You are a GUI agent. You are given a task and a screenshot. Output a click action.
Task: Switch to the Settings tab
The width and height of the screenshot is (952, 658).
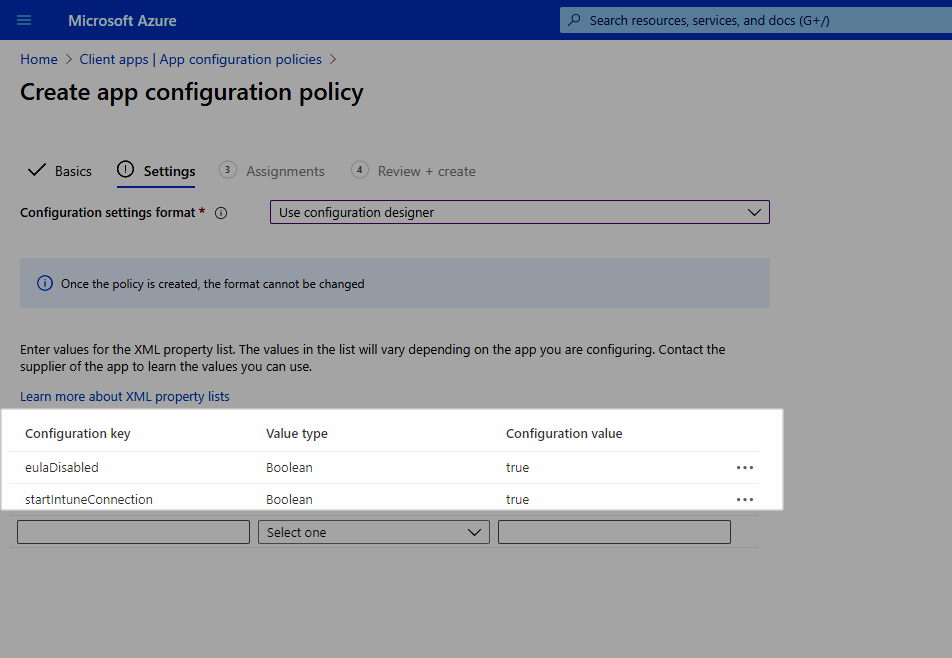[x=156, y=171]
